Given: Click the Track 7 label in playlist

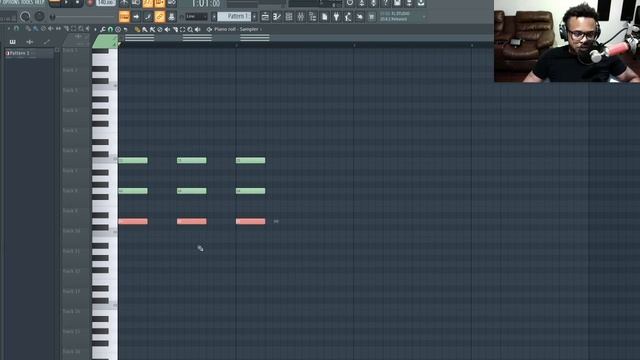Looking at the screenshot, I should click(70, 171).
